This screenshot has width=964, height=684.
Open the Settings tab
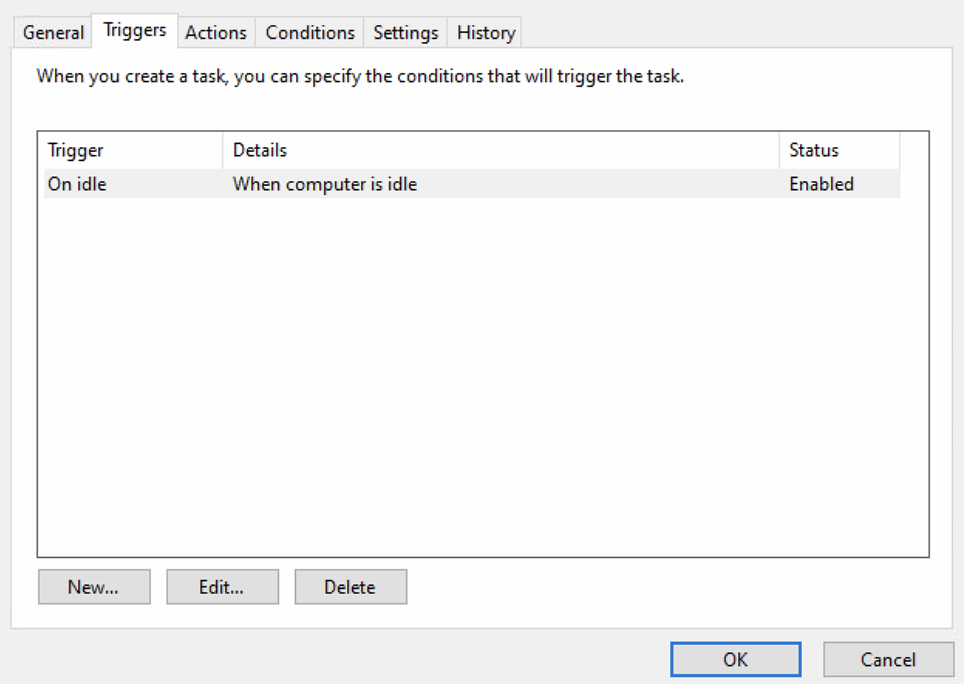click(x=406, y=33)
